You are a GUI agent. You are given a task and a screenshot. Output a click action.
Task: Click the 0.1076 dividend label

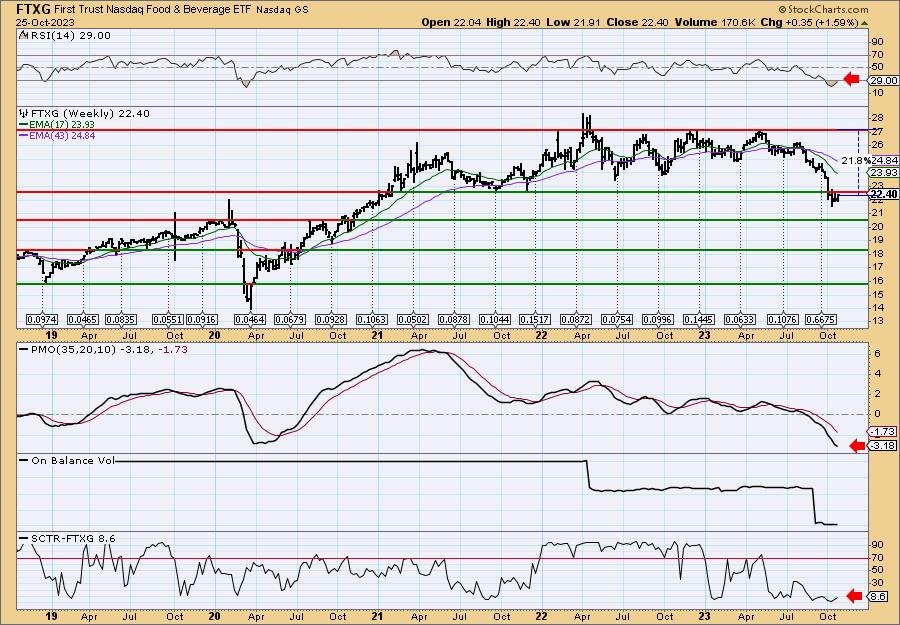[781, 319]
